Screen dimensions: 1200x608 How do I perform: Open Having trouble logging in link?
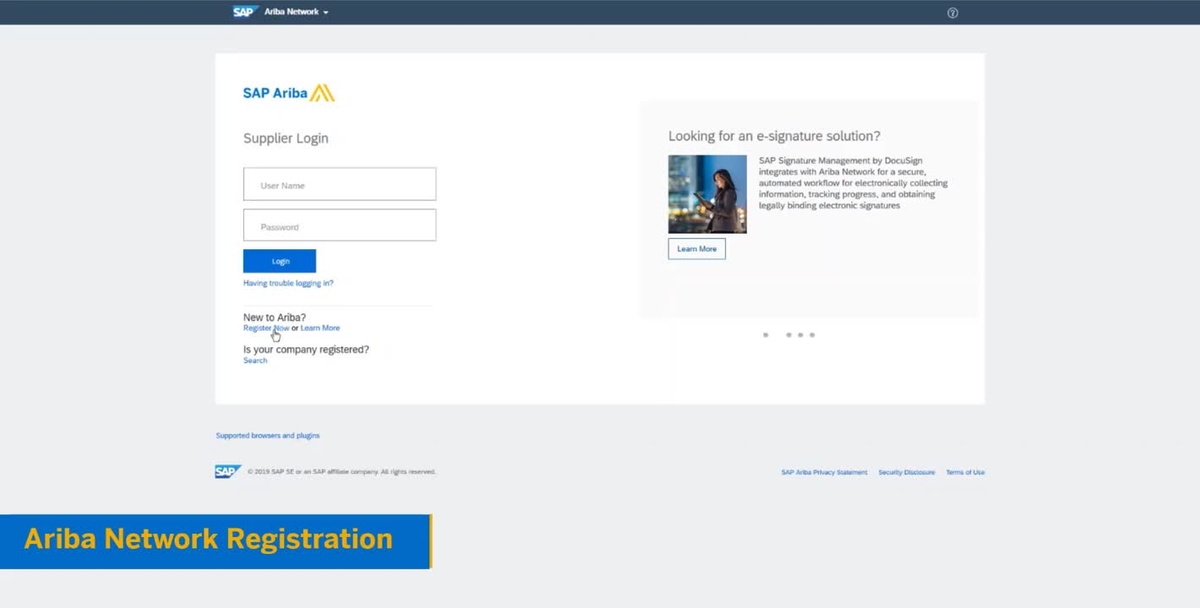pos(288,284)
